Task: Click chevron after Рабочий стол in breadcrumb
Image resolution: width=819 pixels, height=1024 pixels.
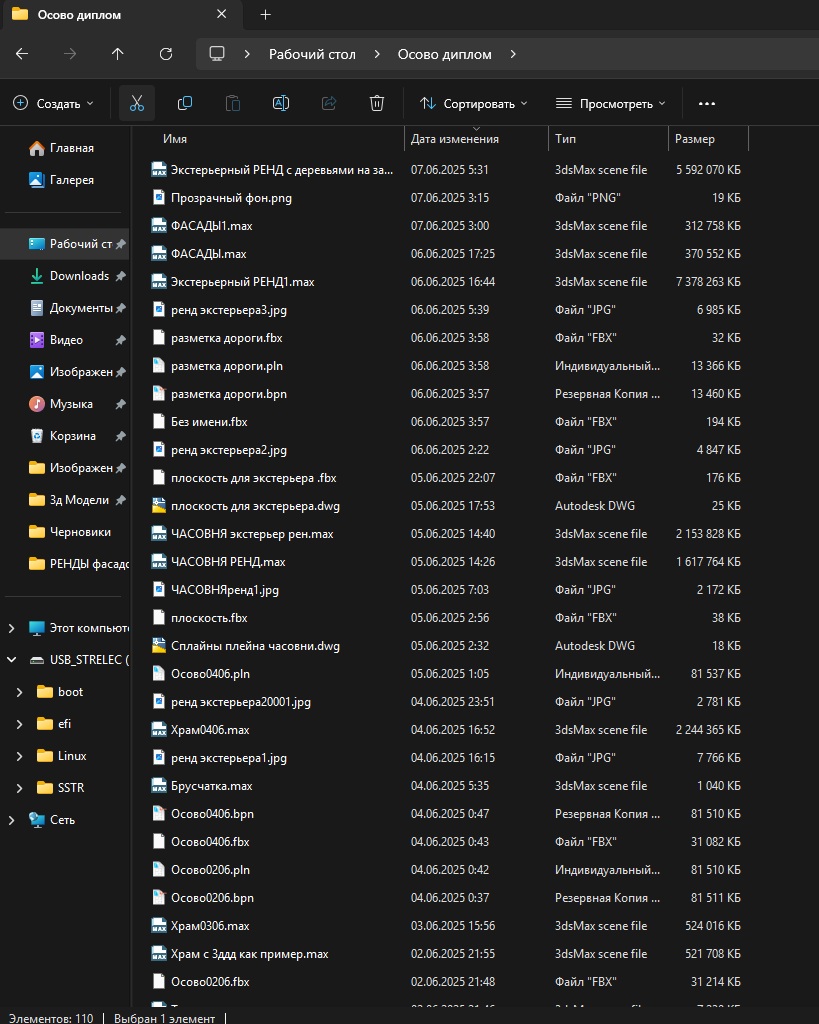Action: point(377,54)
